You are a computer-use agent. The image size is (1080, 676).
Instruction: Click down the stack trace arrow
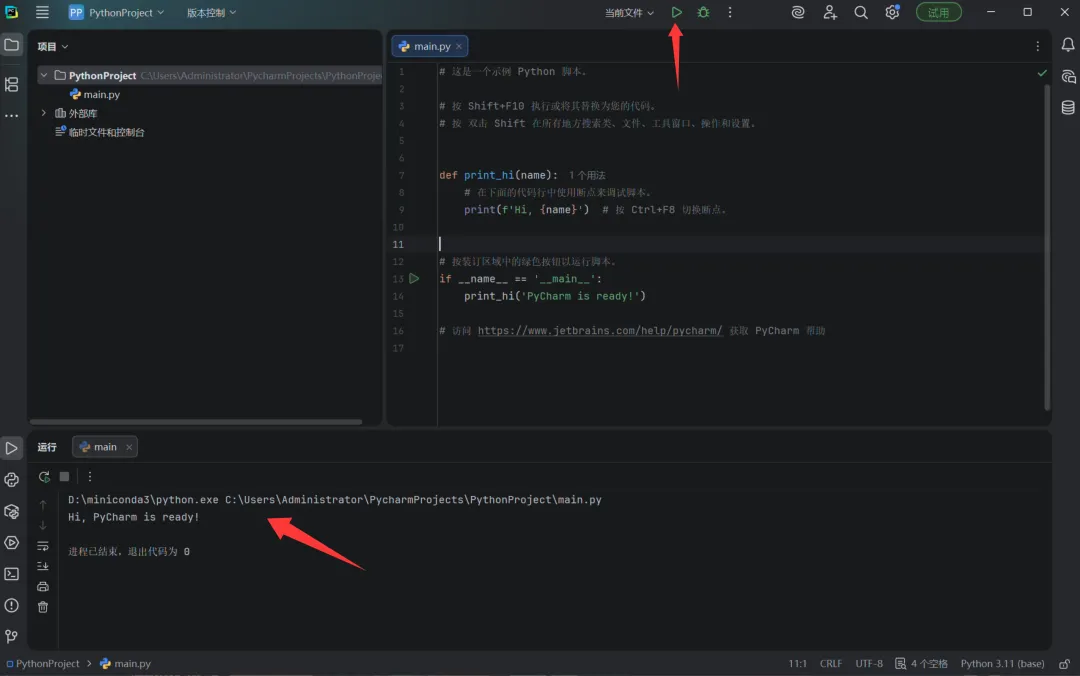43,525
